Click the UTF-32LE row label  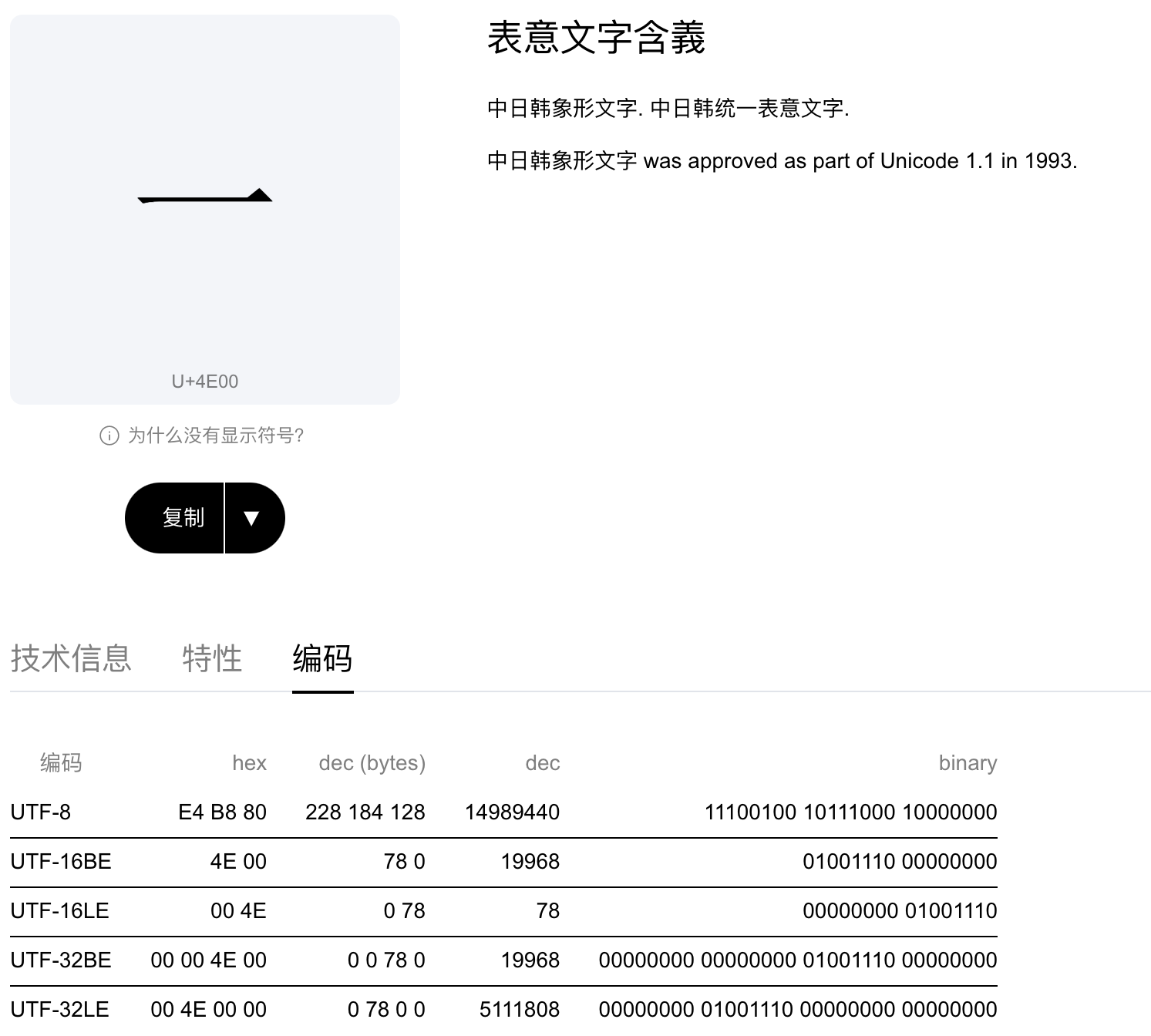pos(60,1010)
